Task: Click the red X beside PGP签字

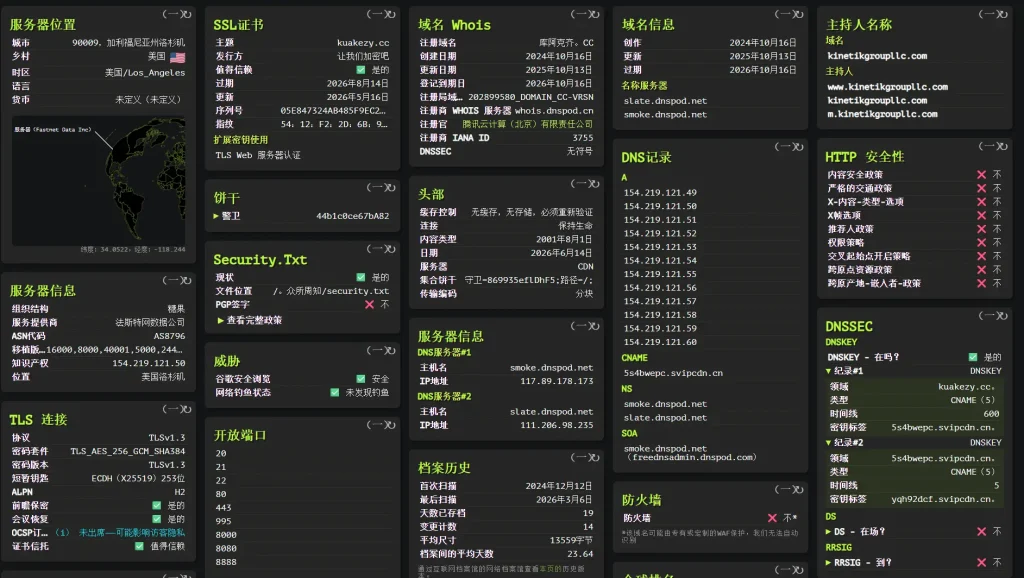Action: point(370,304)
